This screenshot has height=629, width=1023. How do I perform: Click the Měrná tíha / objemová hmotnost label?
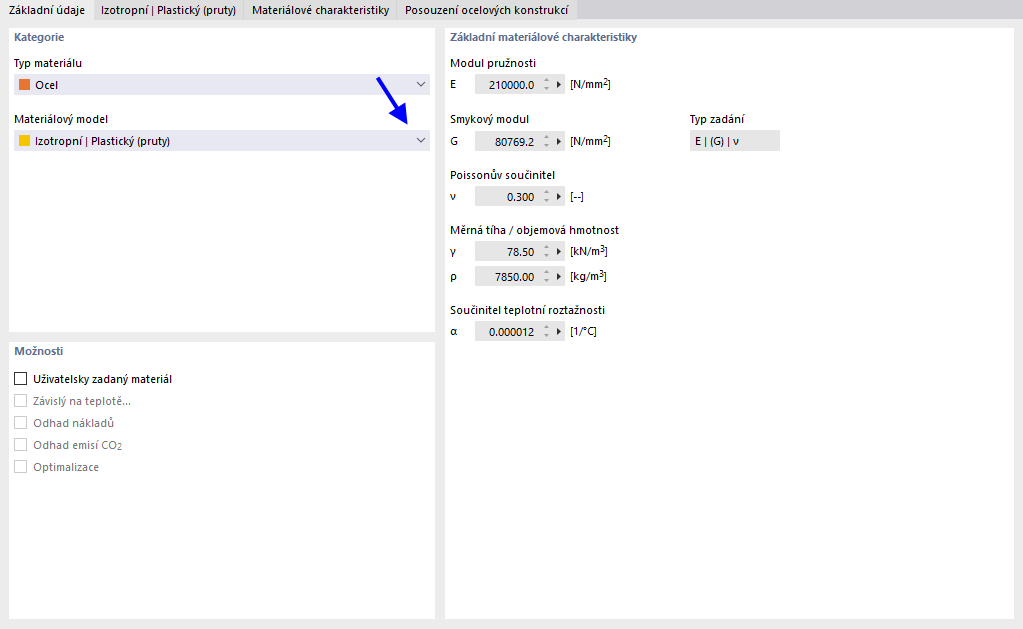coord(534,230)
